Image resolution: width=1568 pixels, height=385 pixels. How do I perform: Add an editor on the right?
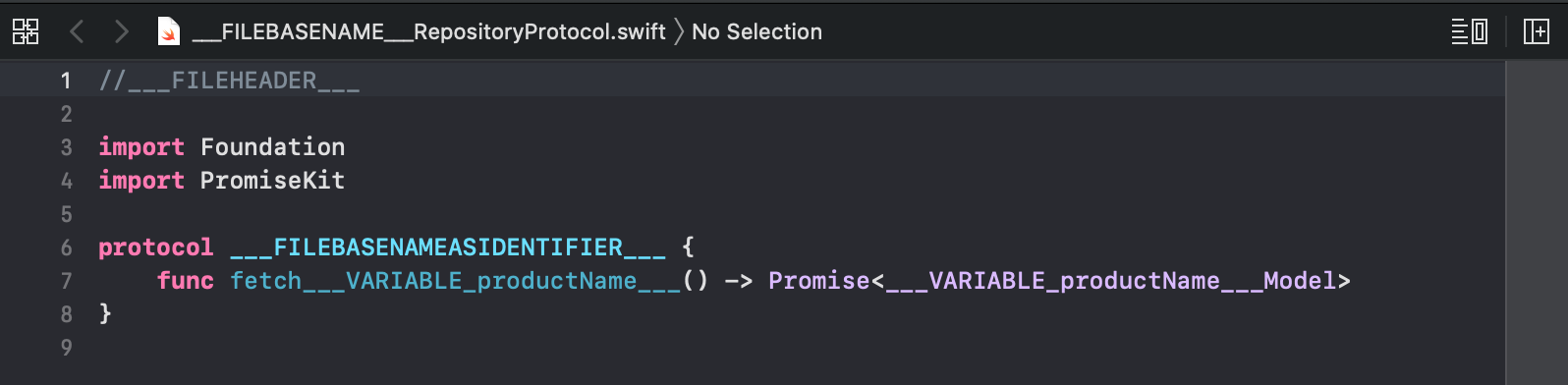coord(1536,31)
